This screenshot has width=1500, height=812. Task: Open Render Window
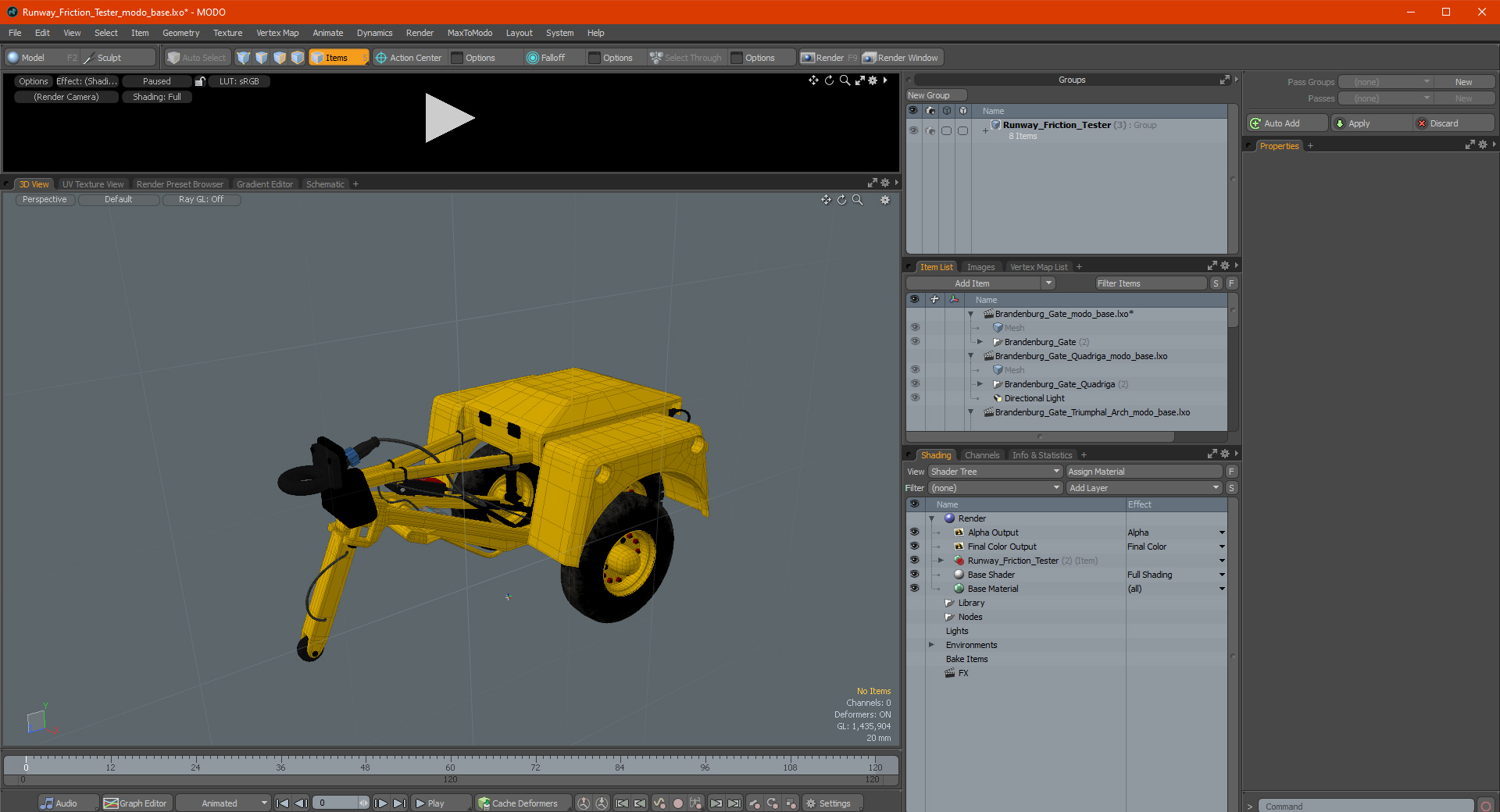click(x=901, y=58)
